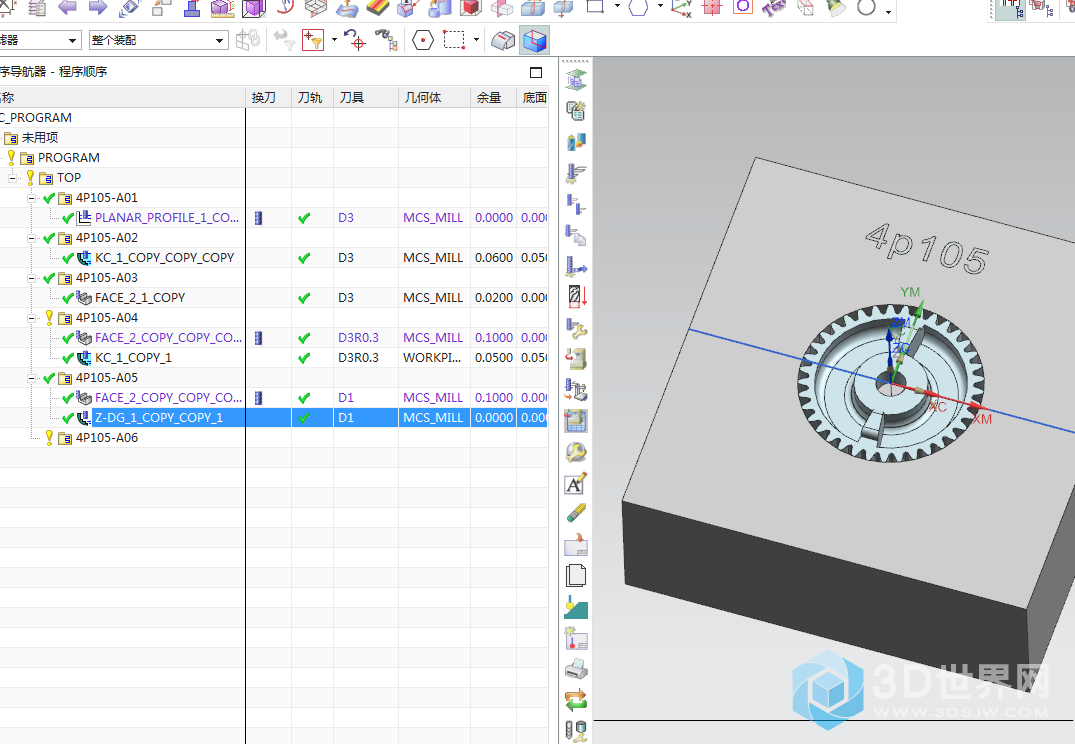The width and height of the screenshot is (1075, 744).
Task: Click the 刀轨 column header
Action: (x=313, y=97)
